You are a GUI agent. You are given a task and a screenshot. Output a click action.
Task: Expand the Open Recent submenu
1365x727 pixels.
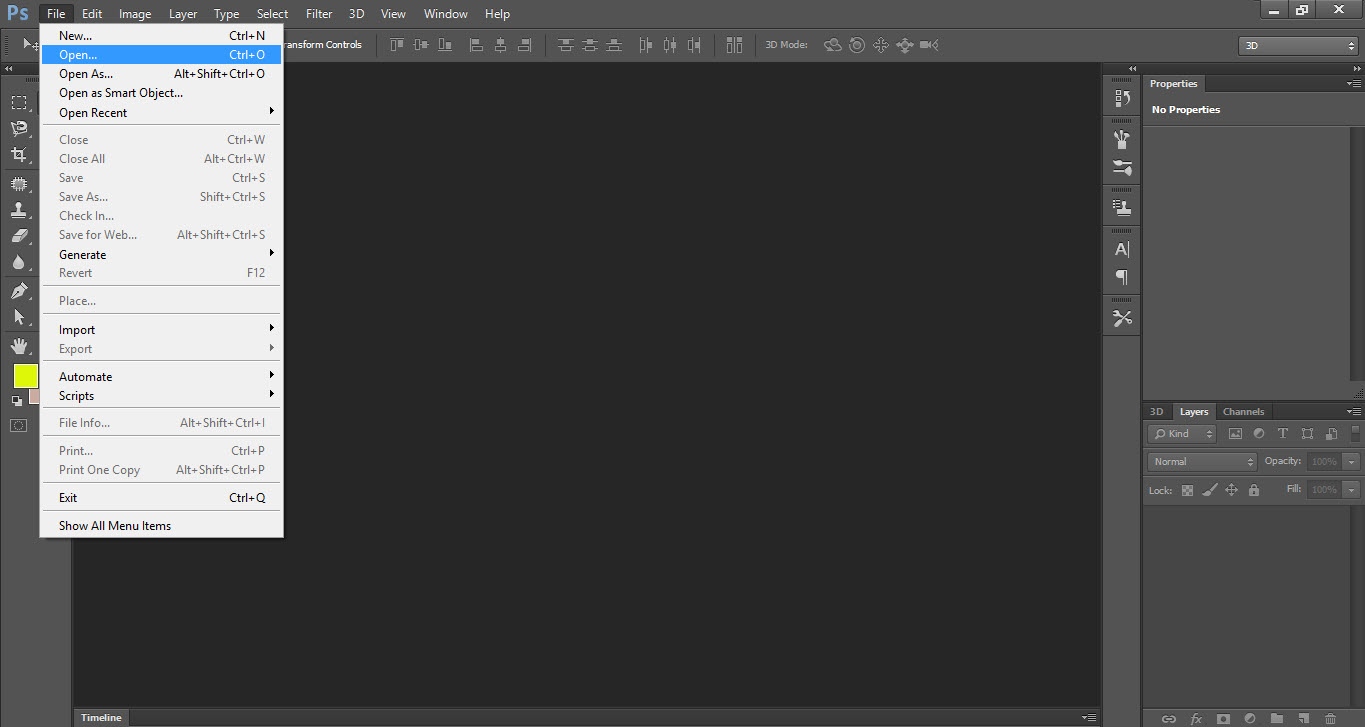click(x=162, y=113)
